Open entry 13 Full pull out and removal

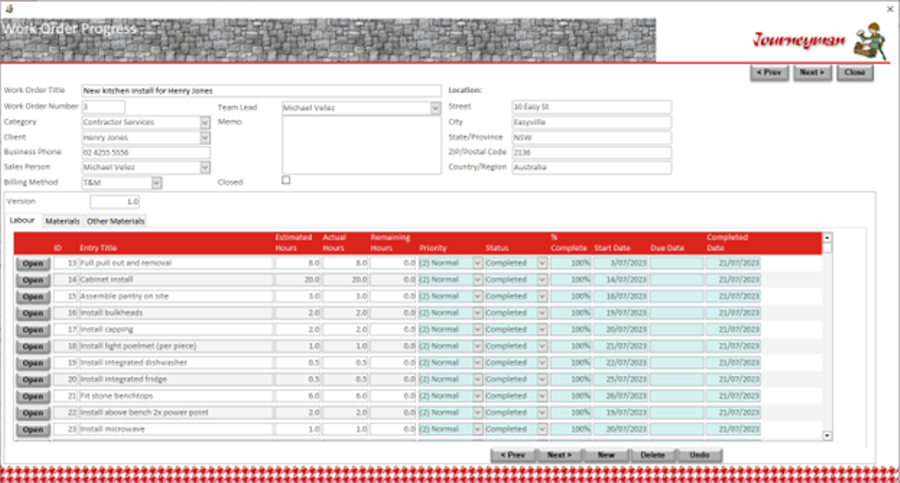click(x=33, y=264)
